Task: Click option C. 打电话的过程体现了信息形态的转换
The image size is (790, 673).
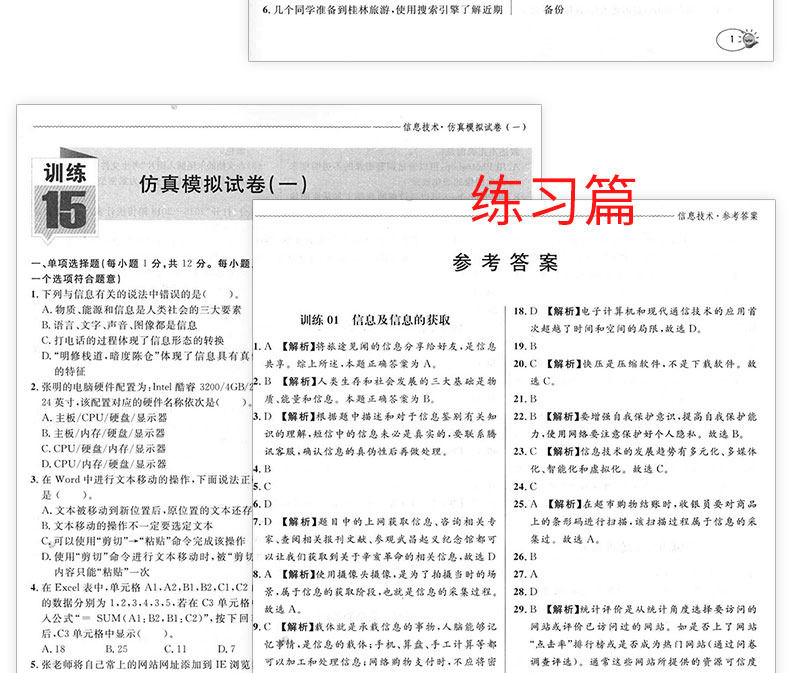Action: pyautogui.click(x=133, y=341)
